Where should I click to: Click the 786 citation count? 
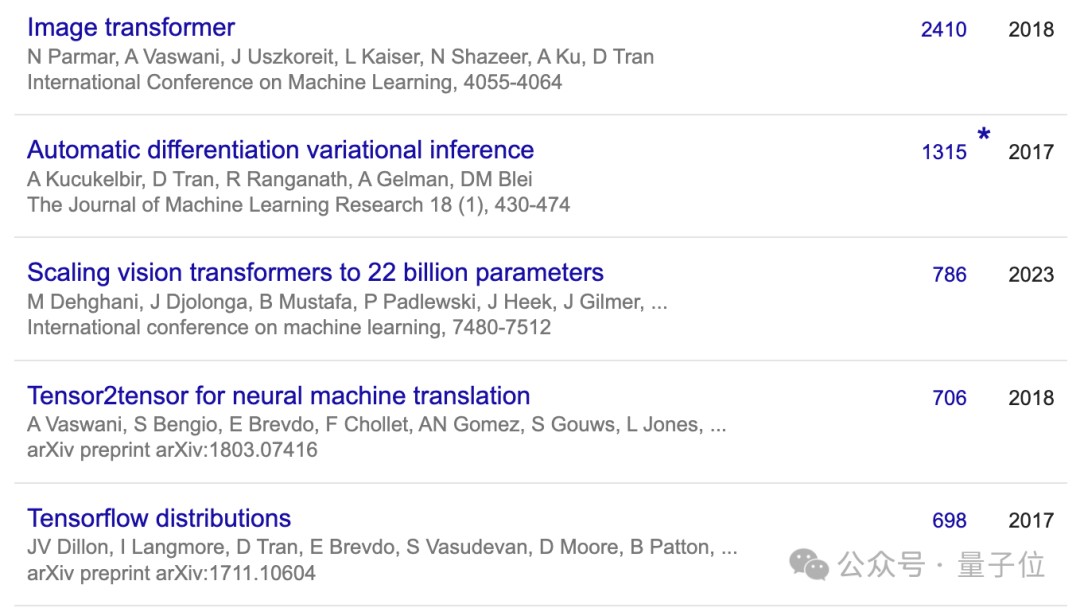(949, 275)
